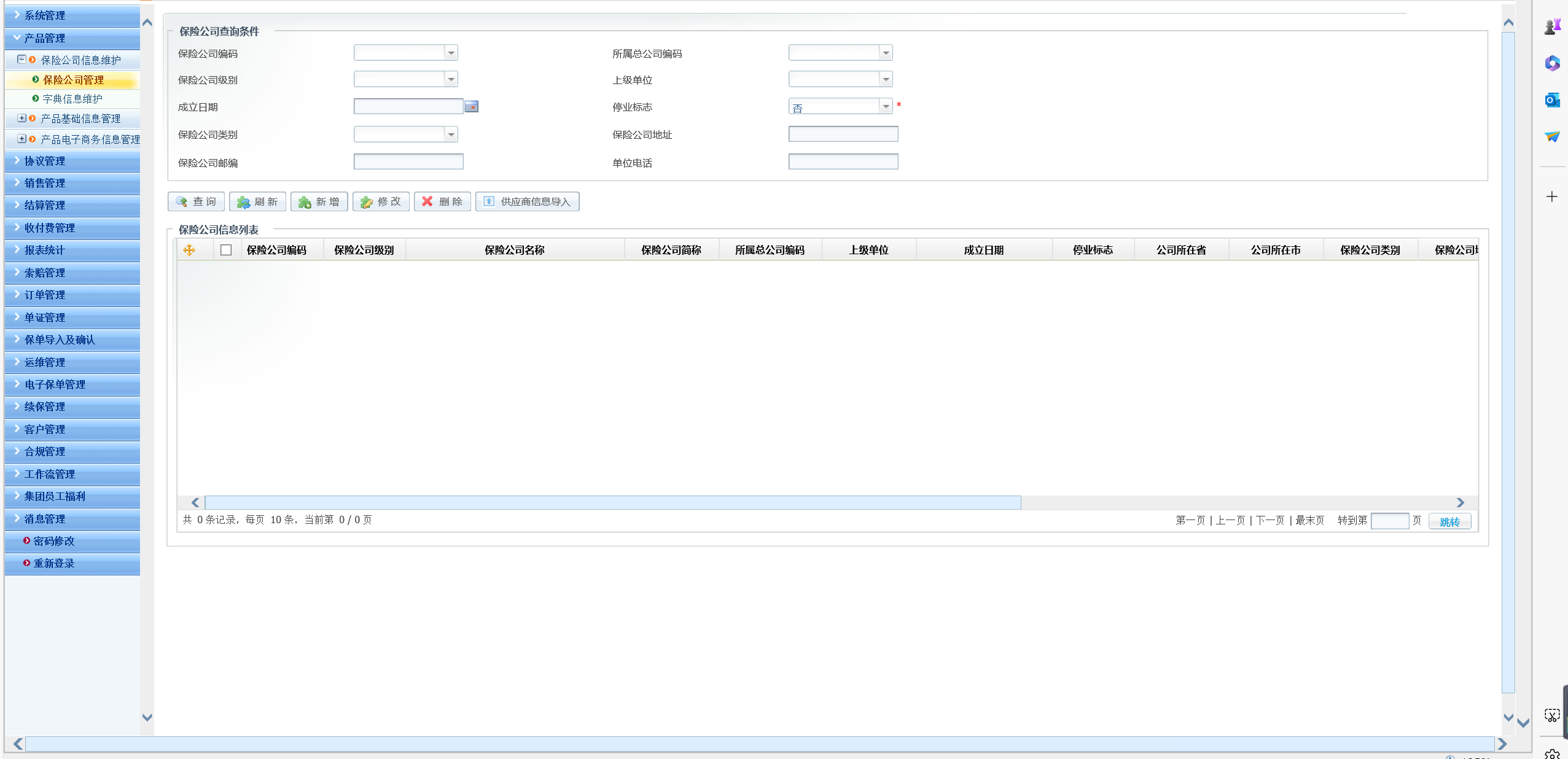Click the 修改 button
The width and height of the screenshot is (1568, 759).
[x=381, y=201]
